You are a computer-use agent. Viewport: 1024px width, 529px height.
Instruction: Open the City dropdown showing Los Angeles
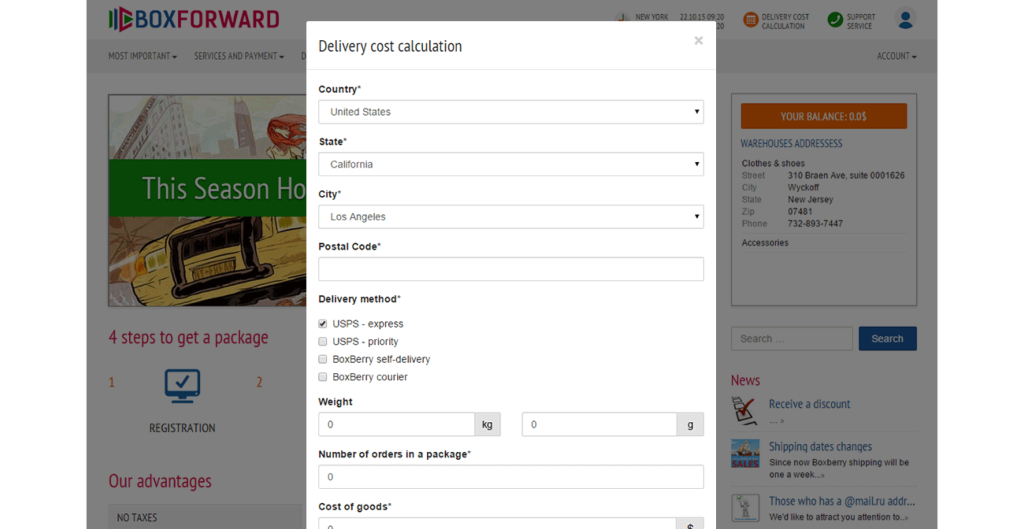[511, 217]
